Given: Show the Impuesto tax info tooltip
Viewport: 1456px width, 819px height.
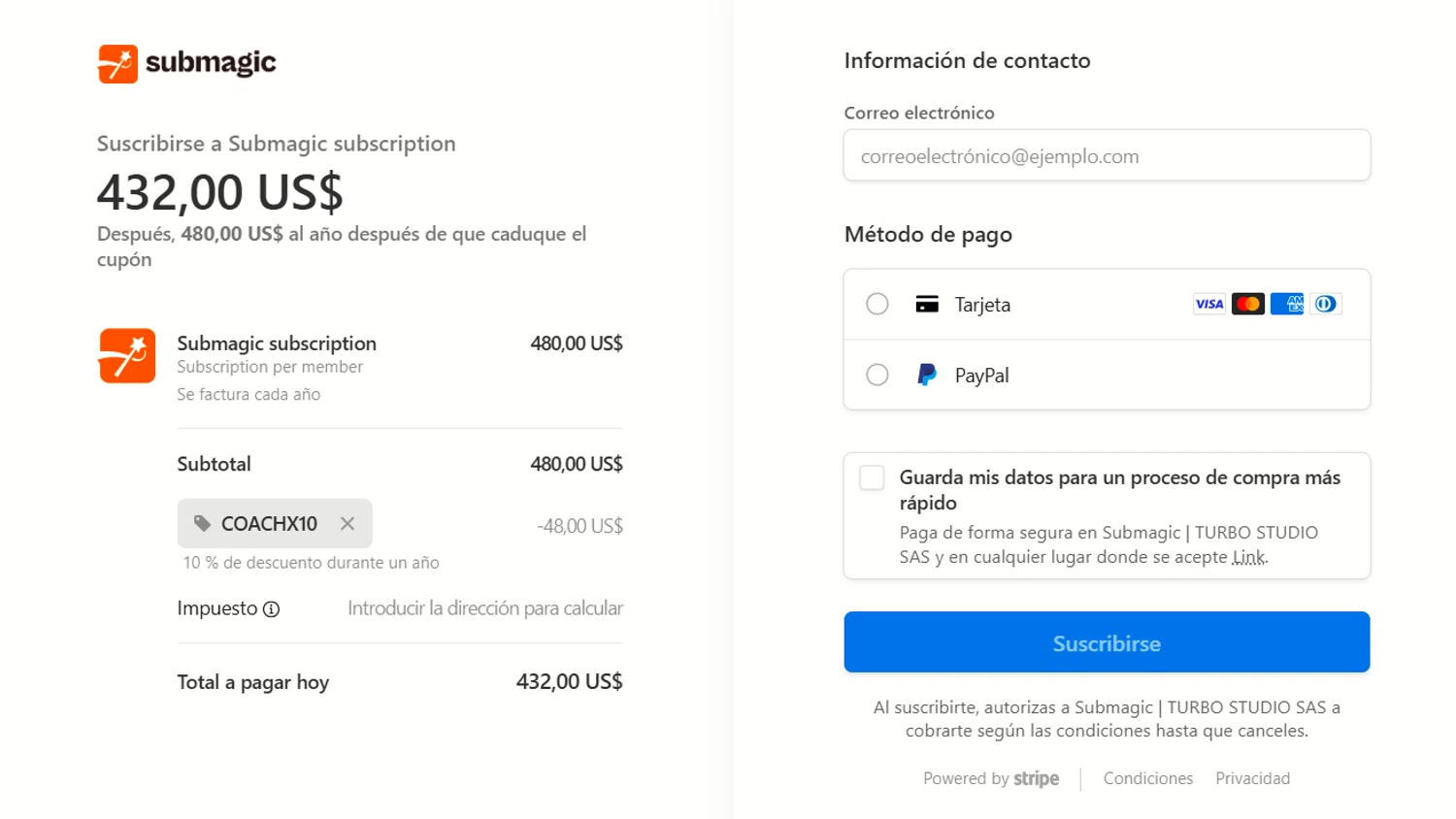Looking at the screenshot, I should tap(272, 609).
